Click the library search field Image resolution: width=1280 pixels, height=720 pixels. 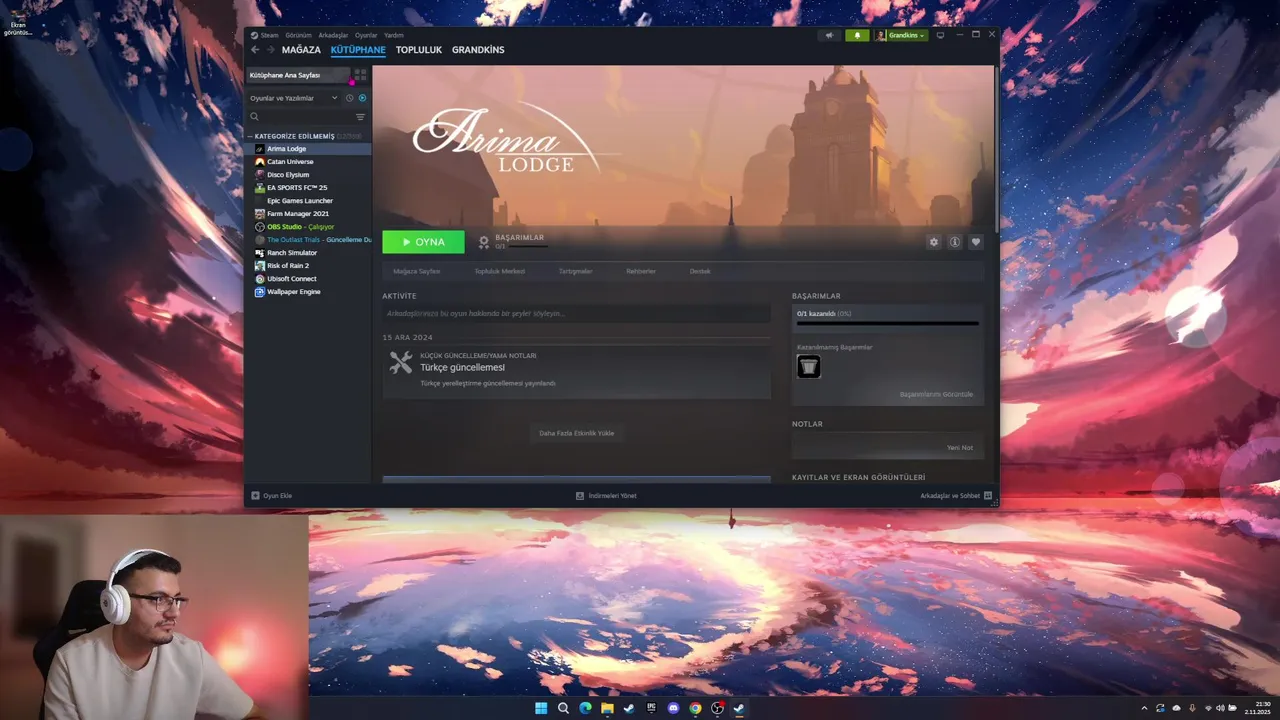tap(300, 117)
